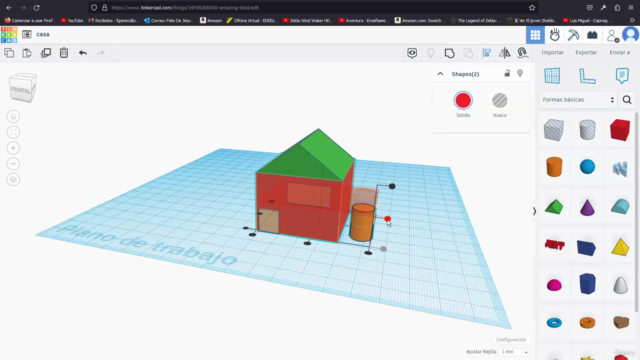Zoom out minus button
The image size is (640, 360).
point(13,164)
